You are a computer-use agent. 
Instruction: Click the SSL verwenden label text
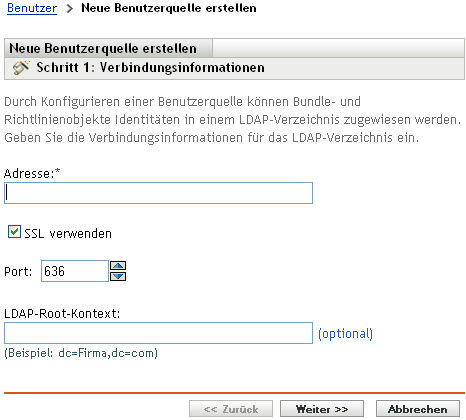(68, 234)
